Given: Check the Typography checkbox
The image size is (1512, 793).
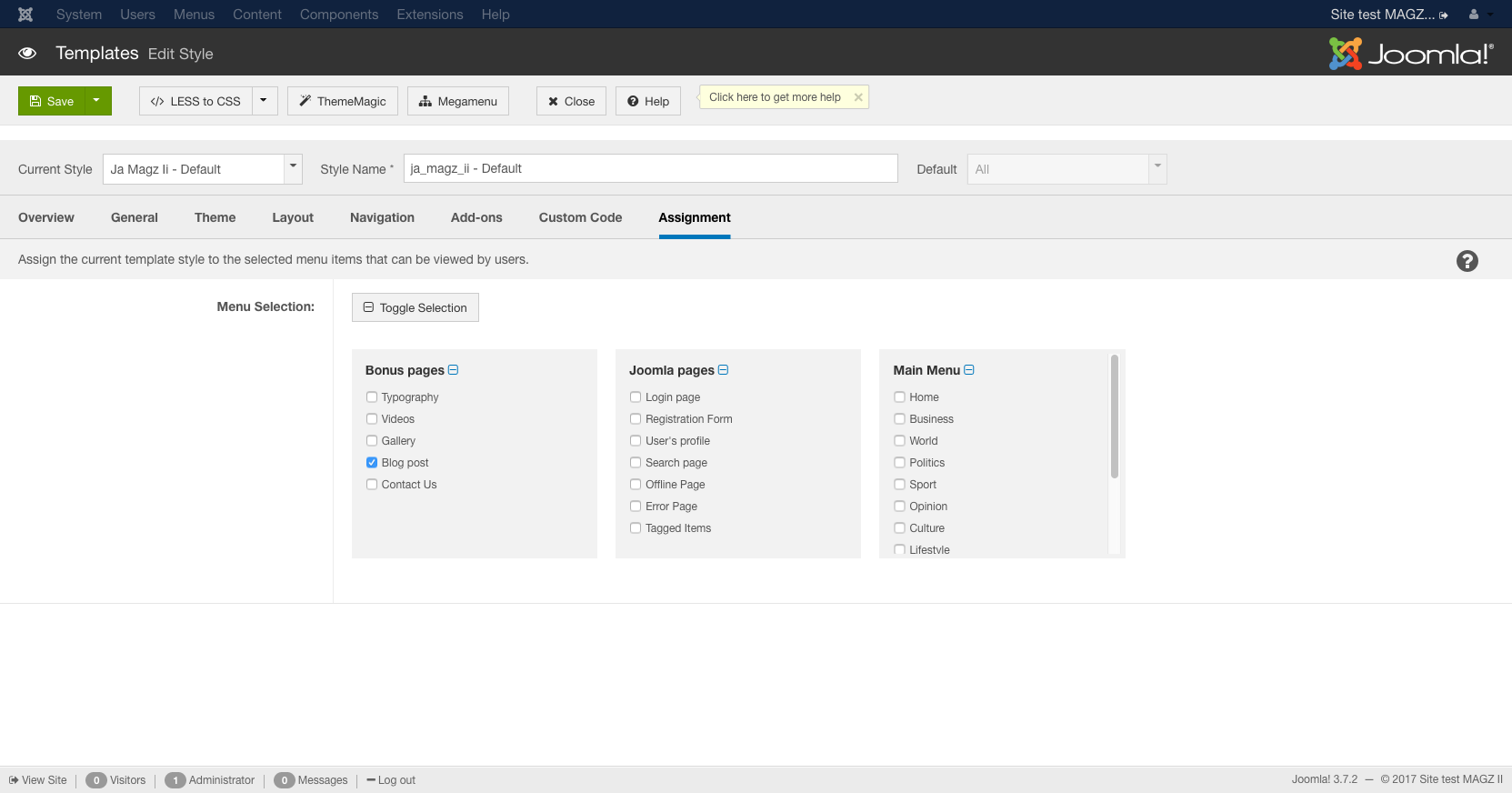Looking at the screenshot, I should 372,396.
